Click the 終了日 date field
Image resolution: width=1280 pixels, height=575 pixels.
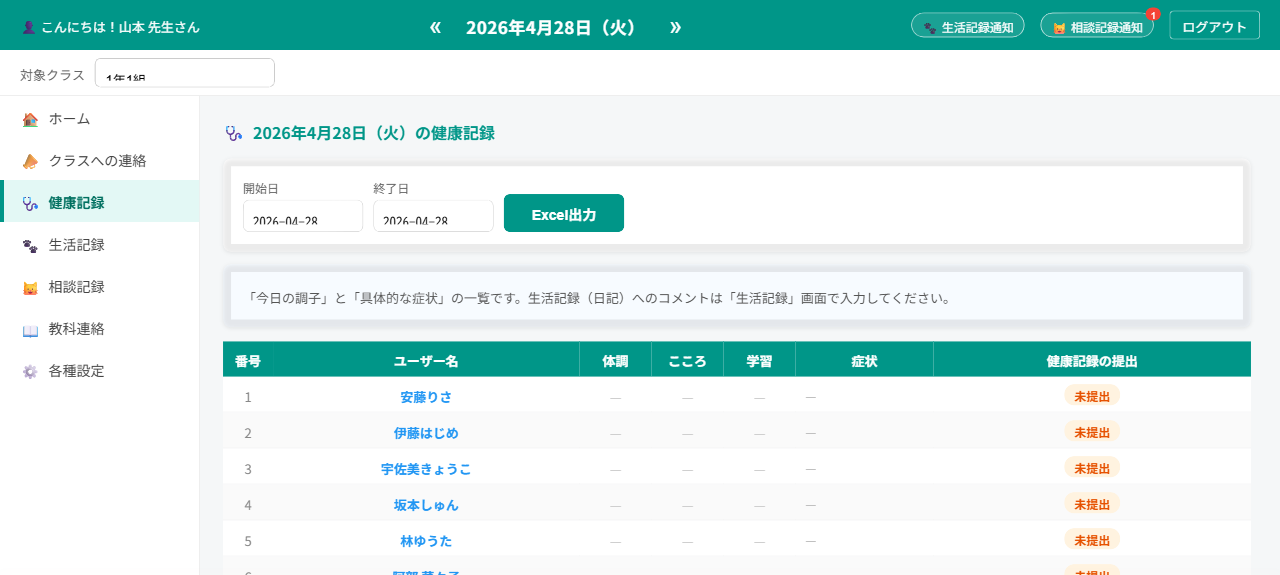(x=433, y=217)
